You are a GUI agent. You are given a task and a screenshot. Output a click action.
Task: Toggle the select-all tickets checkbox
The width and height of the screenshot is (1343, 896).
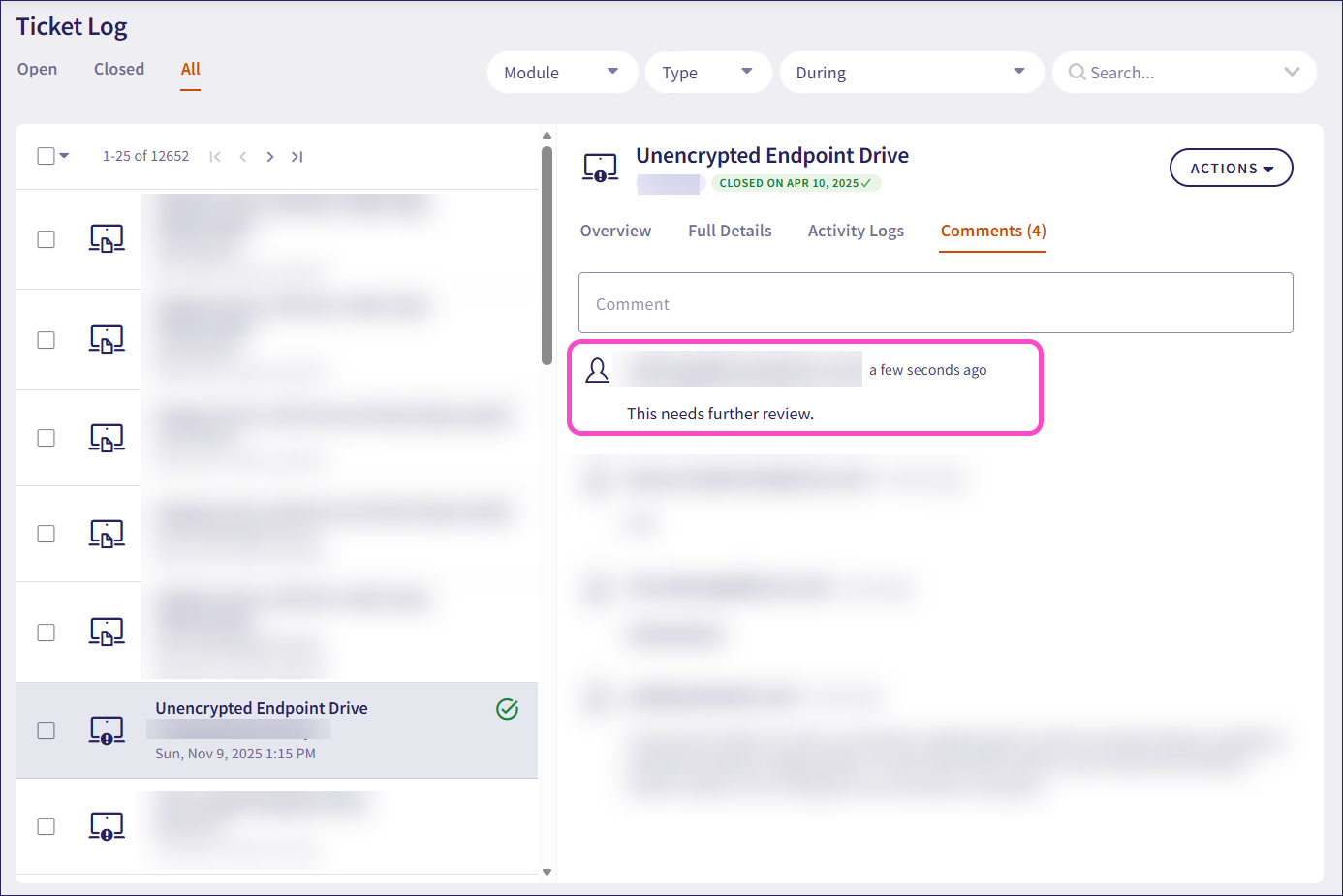pos(46,156)
